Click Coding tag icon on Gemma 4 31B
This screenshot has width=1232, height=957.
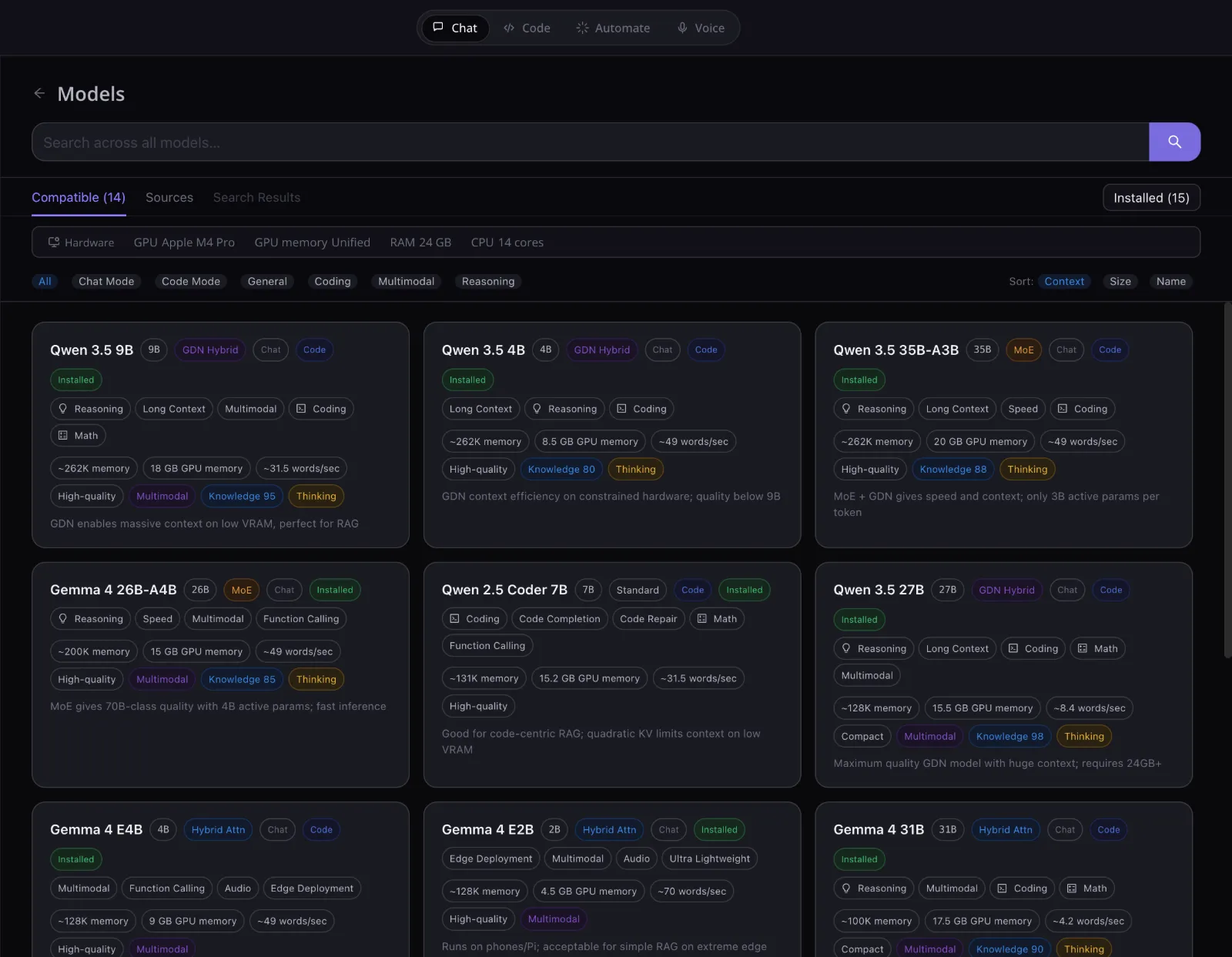click(1003, 888)
